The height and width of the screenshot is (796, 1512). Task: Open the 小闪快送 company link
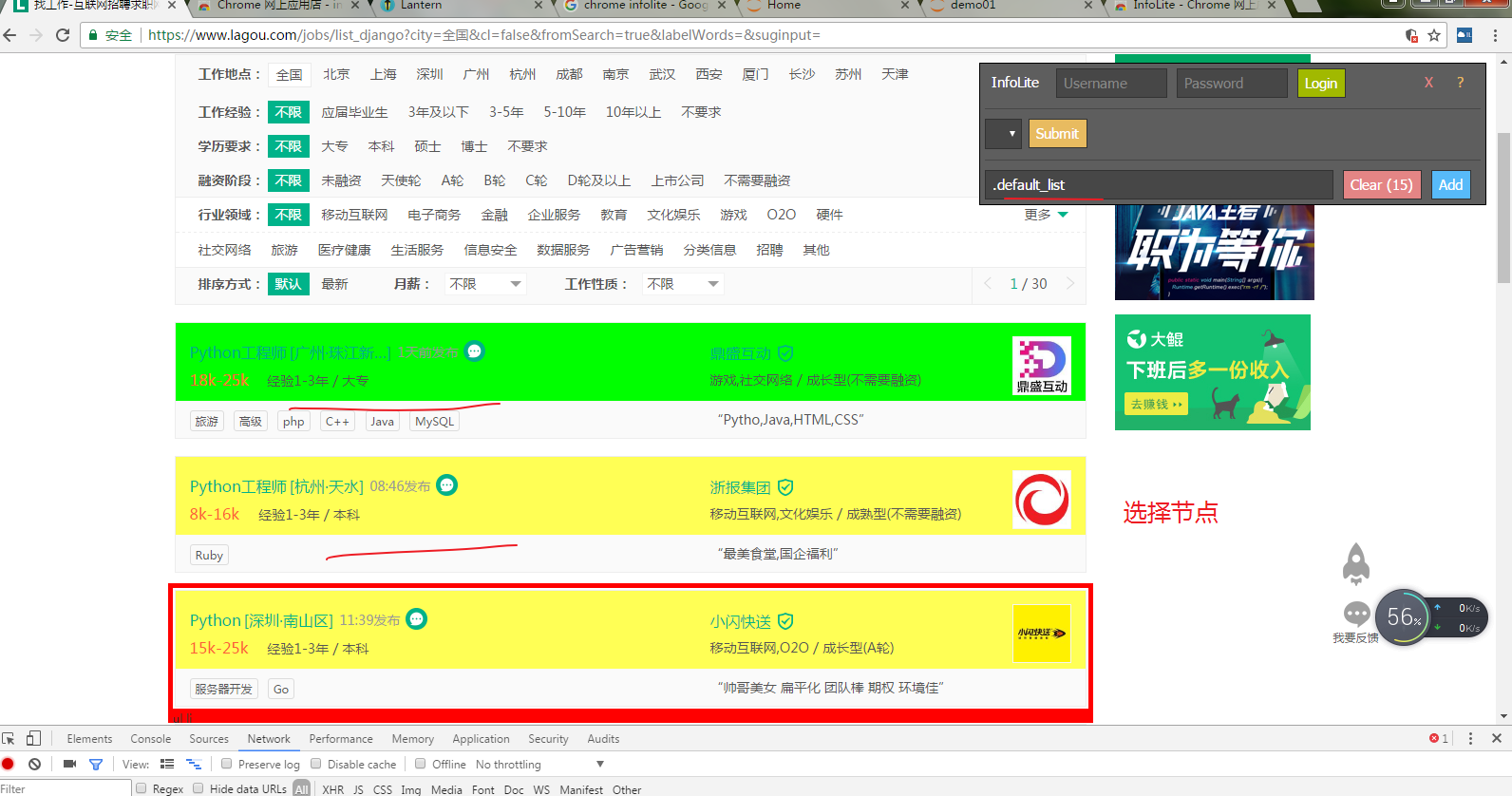pyautogui.click(x=740, y=621)
